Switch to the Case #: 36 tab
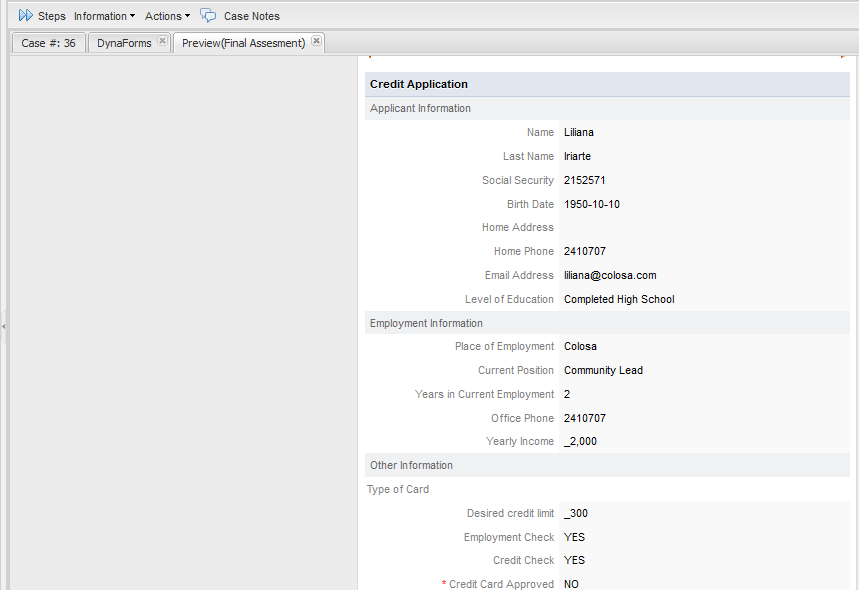This screenshot has height=590, width=859. pos(48,43)
